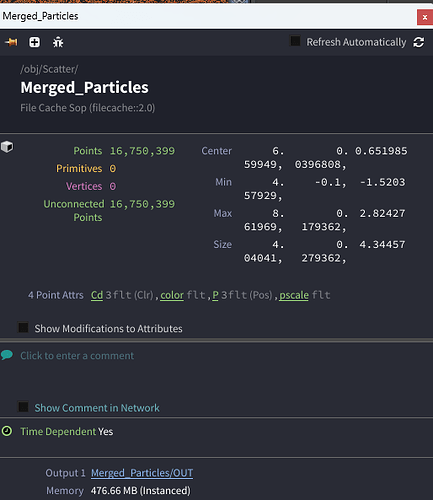Click the Cd attribute link
Screen dimensions: 433x500
(97, 295)
